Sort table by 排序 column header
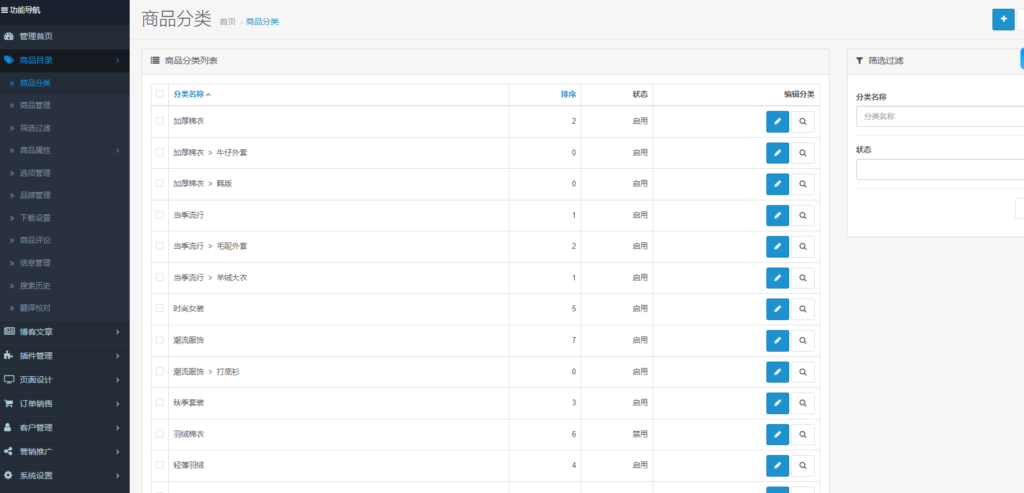This screenshot has width=1024, height=493. (567, 94)
